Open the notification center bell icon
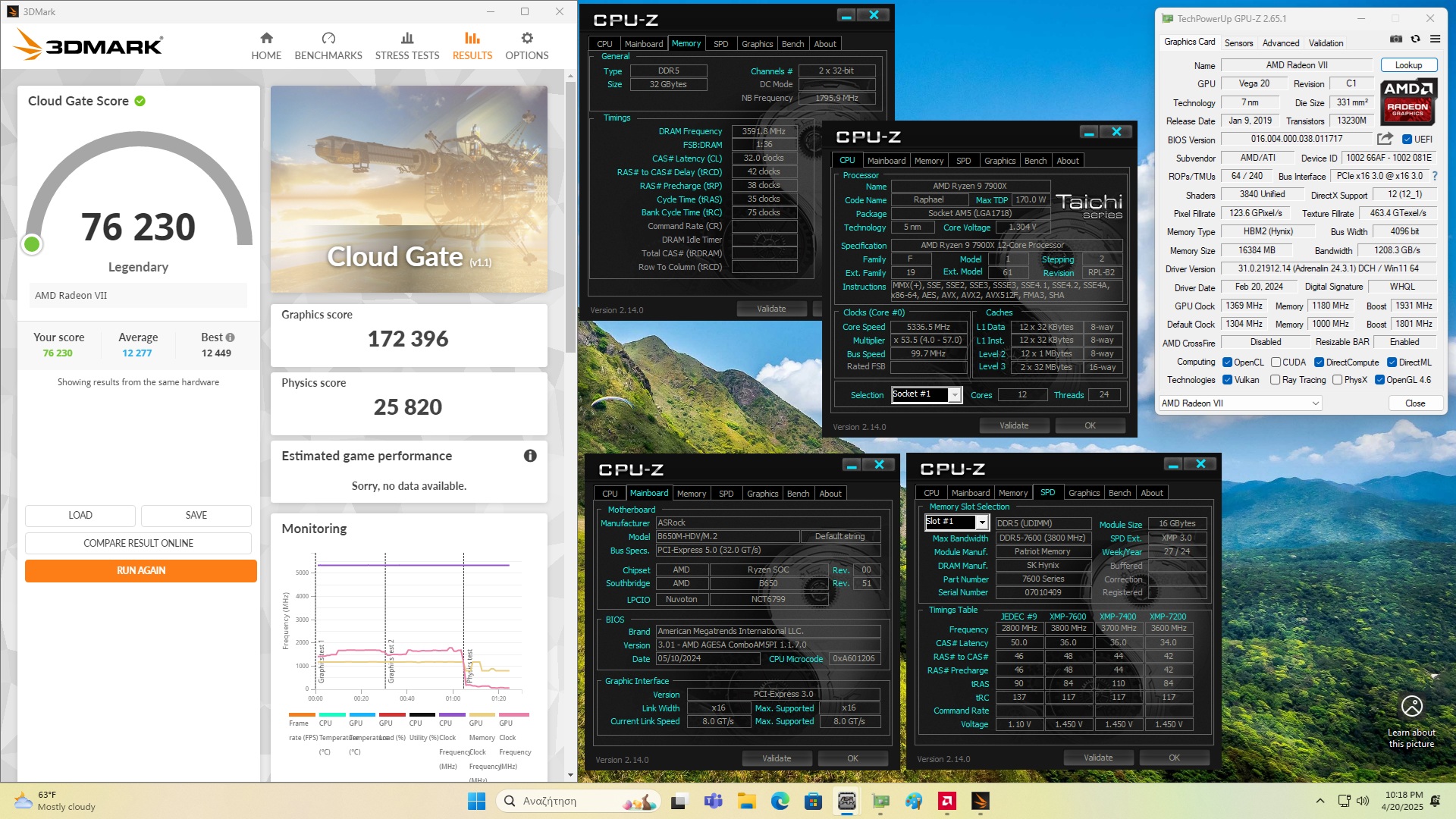 1435,801
